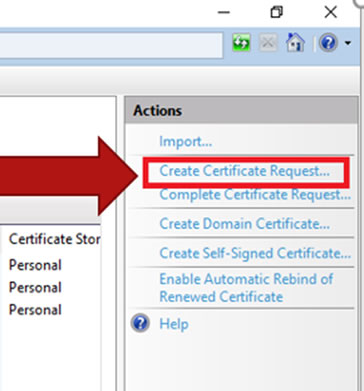Click the green refresh page icon

coord(241,43)
